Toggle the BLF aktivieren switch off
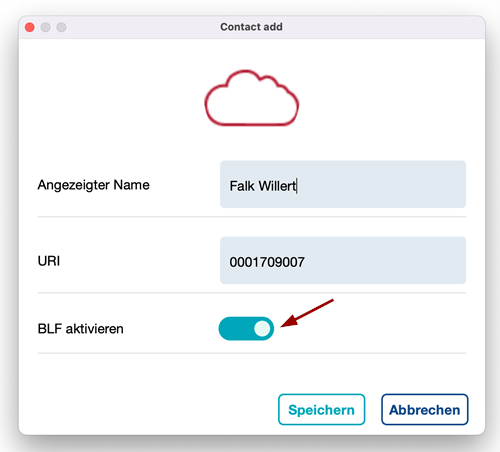The image size is (500, 452). (x=246, y=329)
